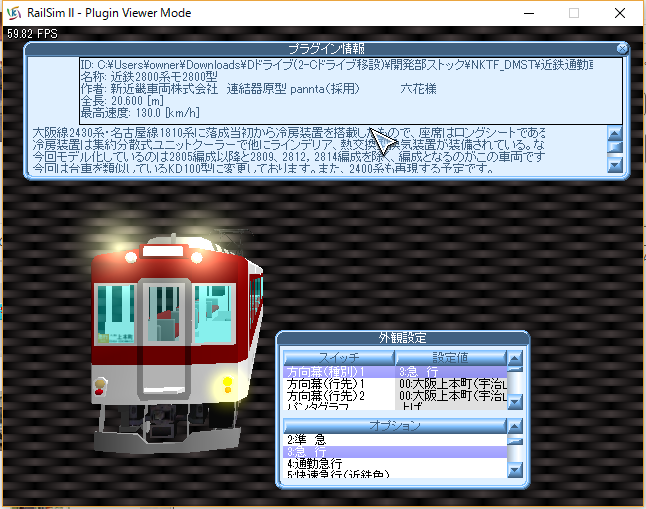Click the description scroll-up arrow
646x509 pixels.
tap(615, 134)
